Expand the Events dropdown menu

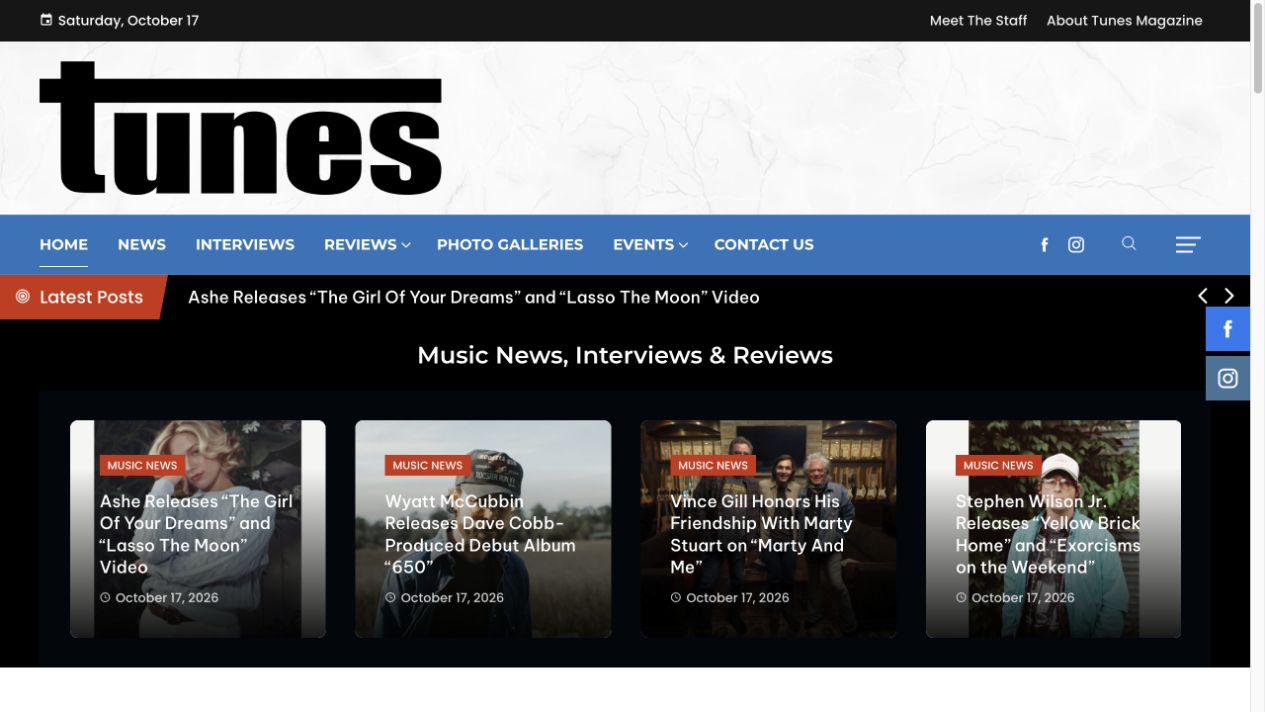(650, 245)
